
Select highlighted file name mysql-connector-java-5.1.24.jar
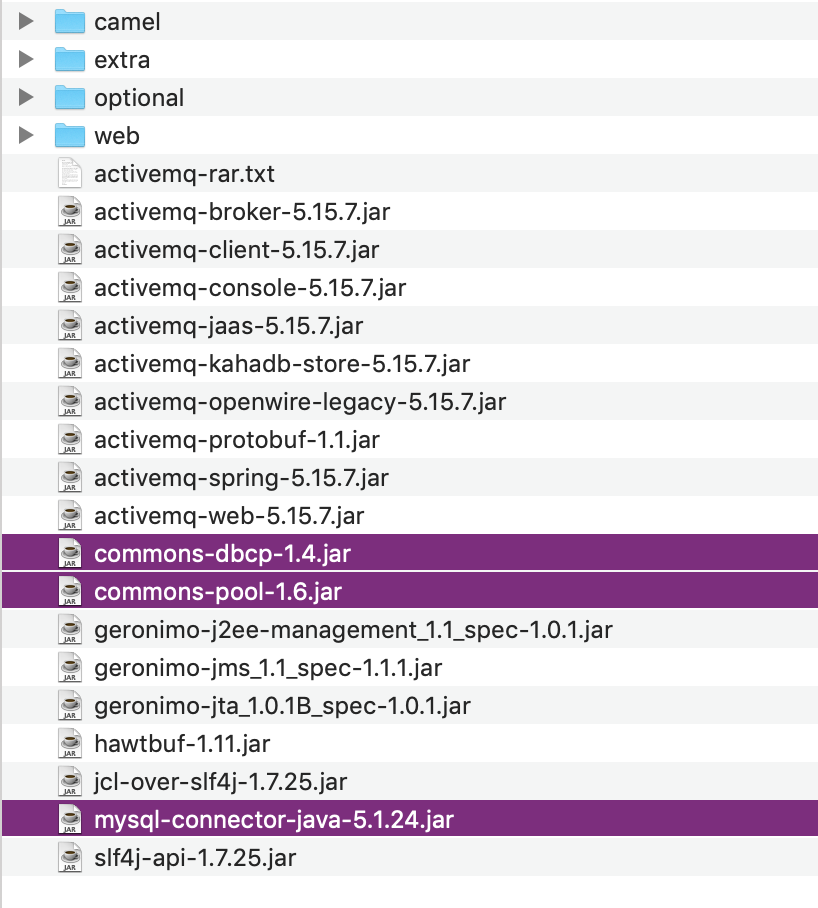[274, 821]
